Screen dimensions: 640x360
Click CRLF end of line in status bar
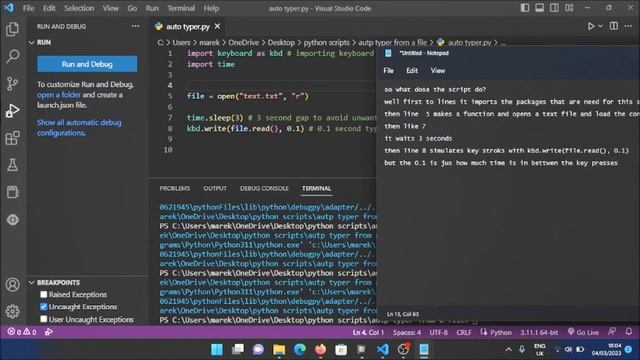464,332
